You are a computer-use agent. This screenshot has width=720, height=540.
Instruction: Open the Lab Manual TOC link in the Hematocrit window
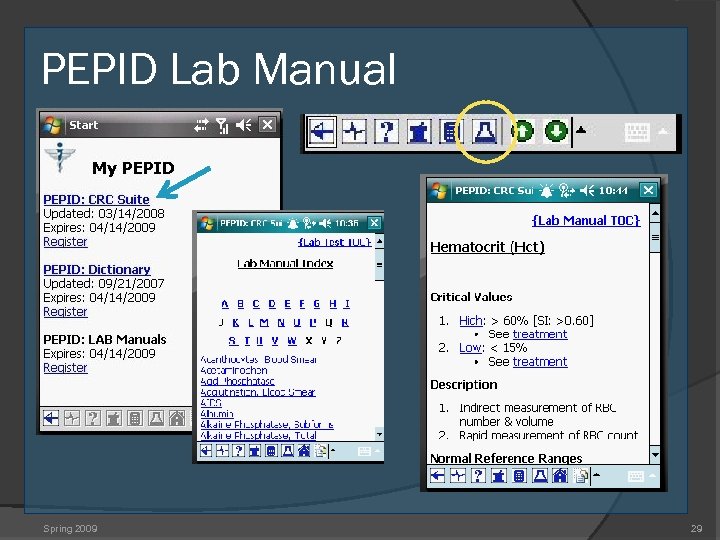586,220
